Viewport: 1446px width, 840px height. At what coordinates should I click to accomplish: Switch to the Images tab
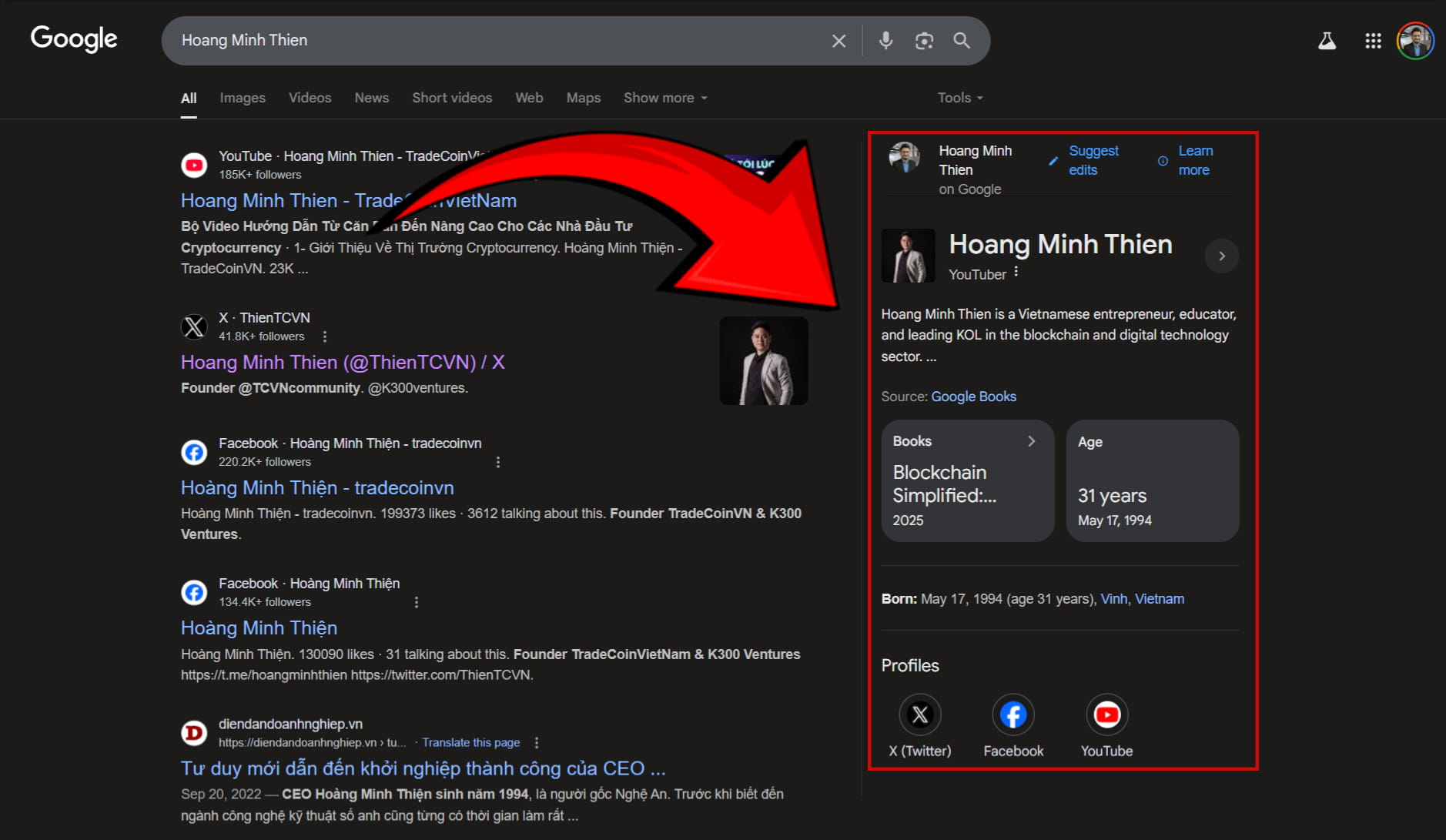[243, 98]
